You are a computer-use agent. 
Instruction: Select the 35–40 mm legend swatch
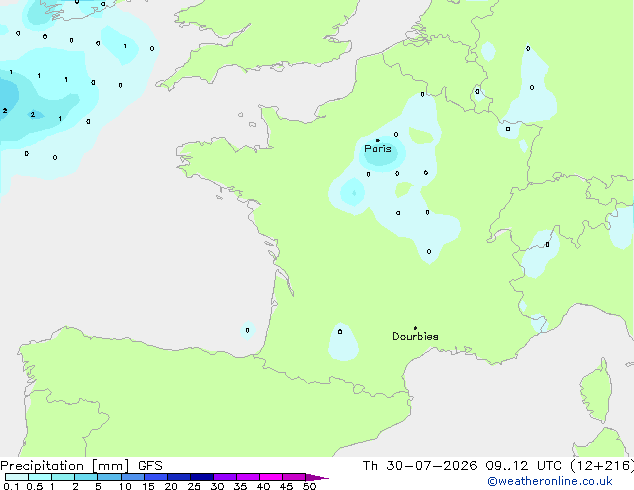(x=248, y=477)
